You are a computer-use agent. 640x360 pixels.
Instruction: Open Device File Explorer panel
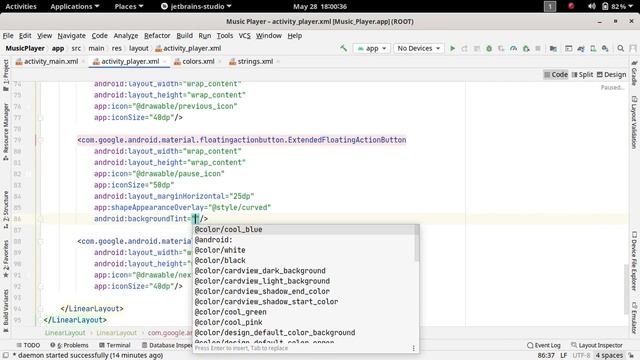point(634,261)
